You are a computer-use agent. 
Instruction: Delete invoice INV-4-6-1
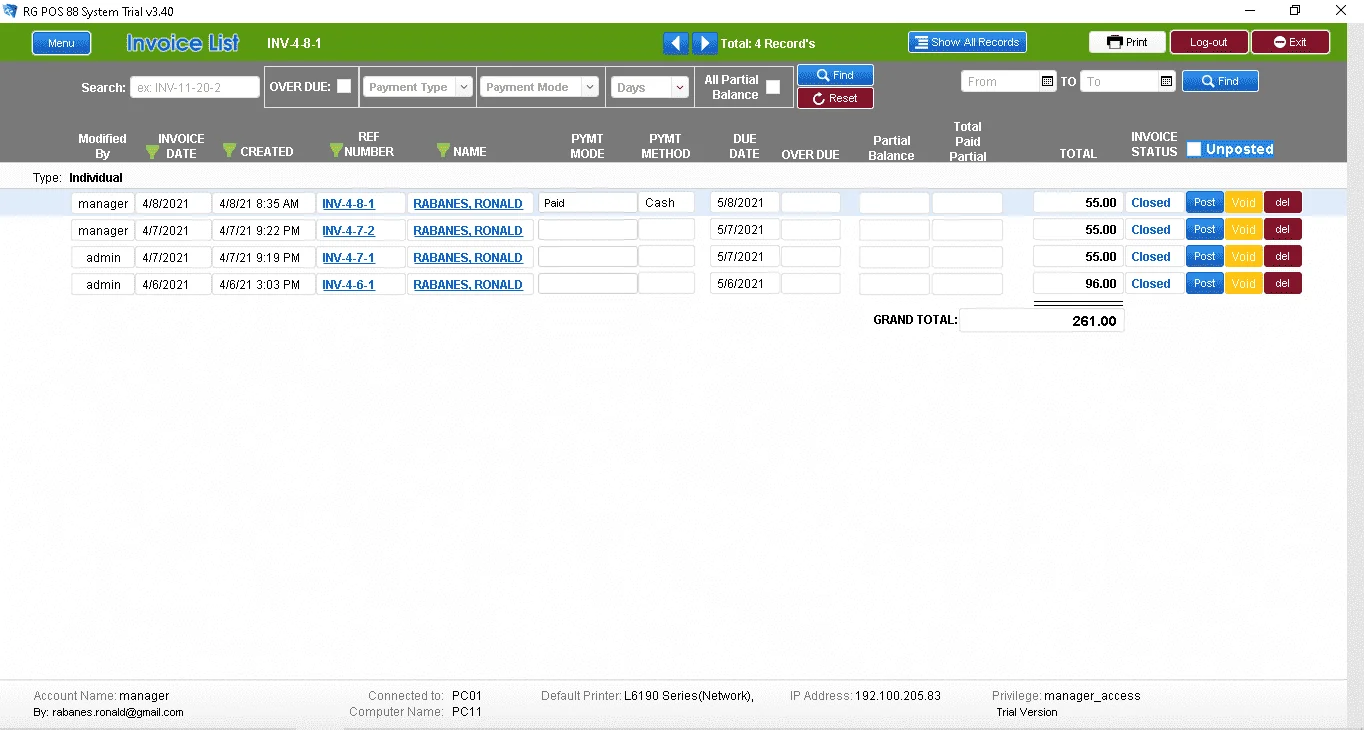pos(1283,283)
